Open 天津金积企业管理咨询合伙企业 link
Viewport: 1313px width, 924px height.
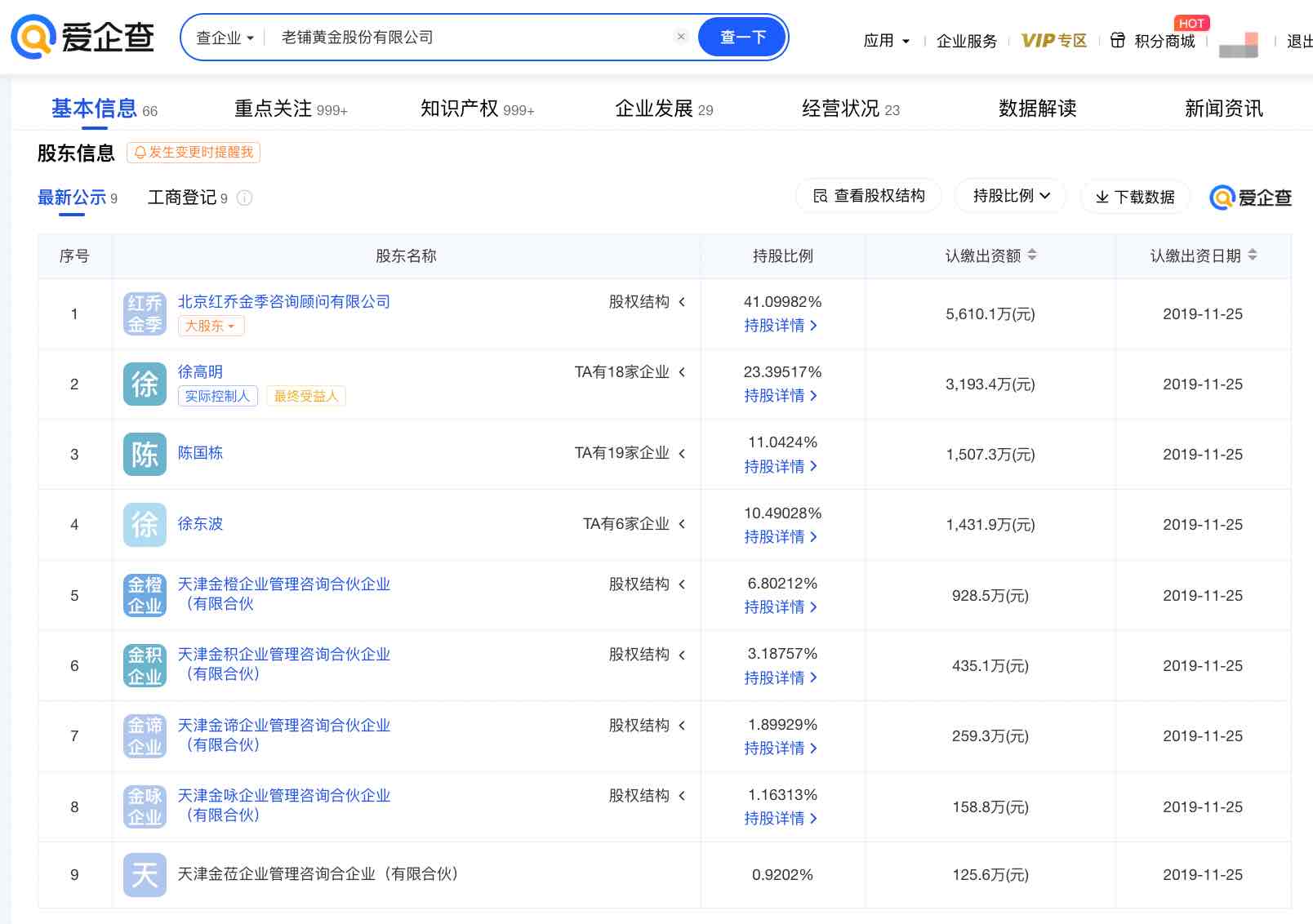(x=283, y=664)
